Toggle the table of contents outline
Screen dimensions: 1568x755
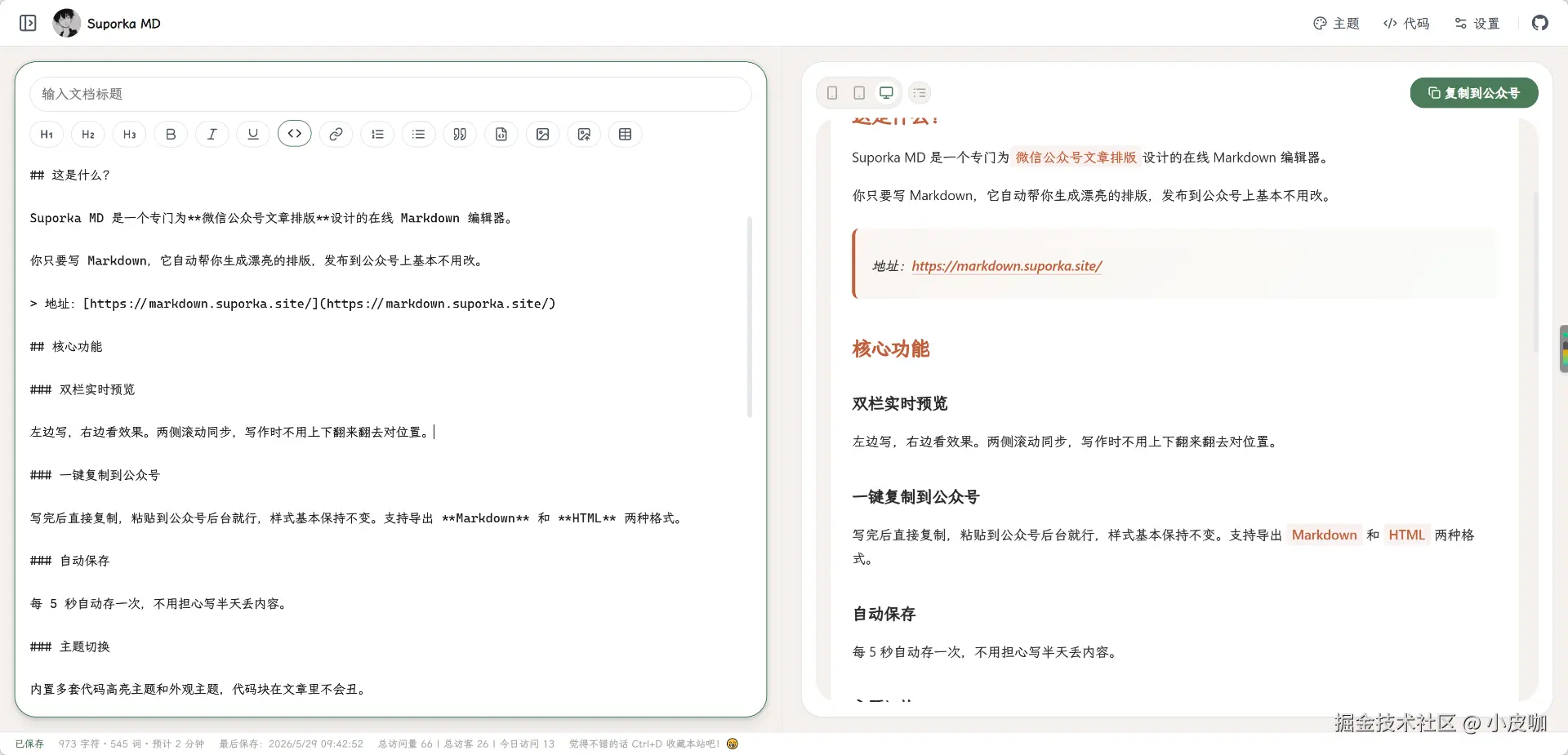pyautogui.click(x=920, y=93)
